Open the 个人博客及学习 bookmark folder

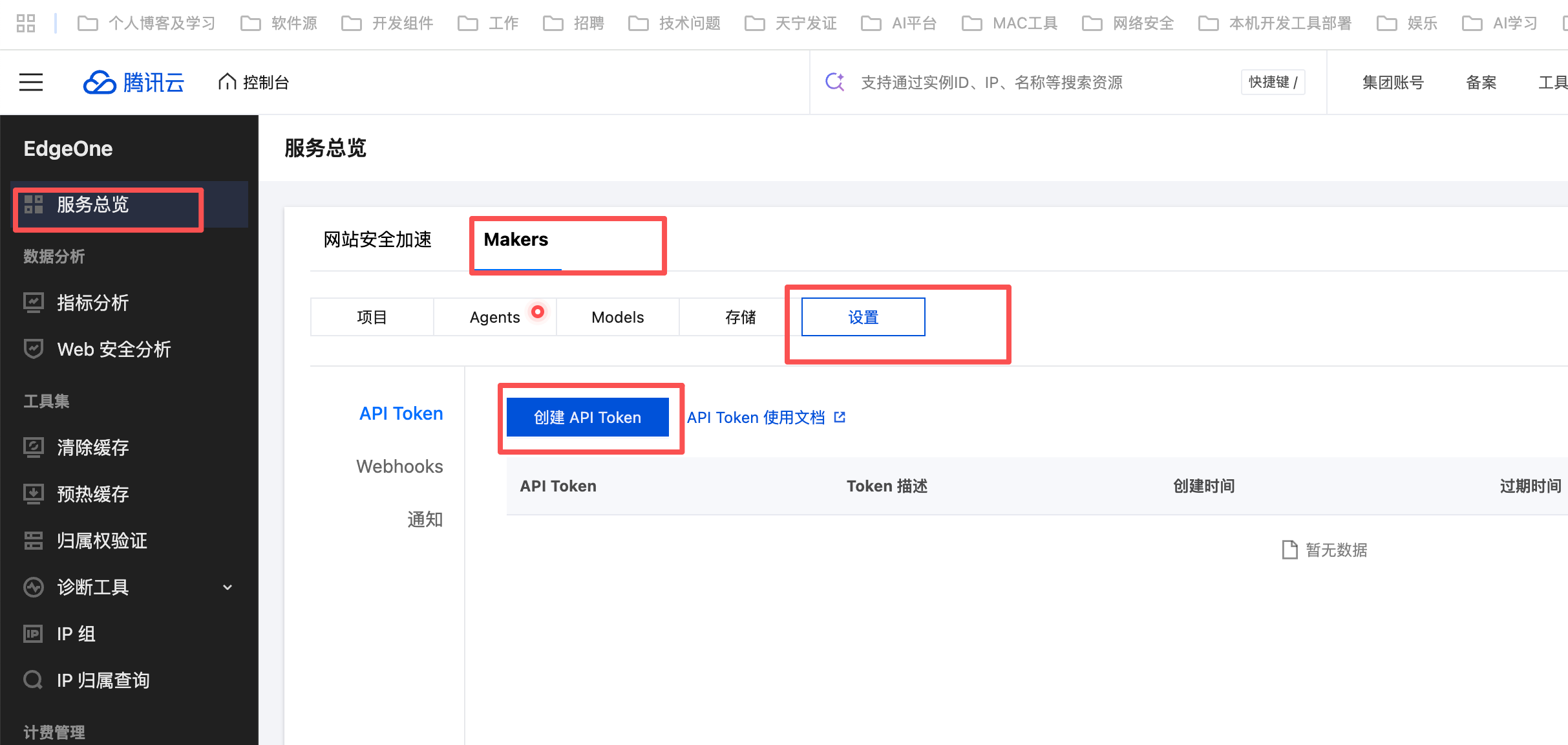pyautogui.click(x=147, y=23)
